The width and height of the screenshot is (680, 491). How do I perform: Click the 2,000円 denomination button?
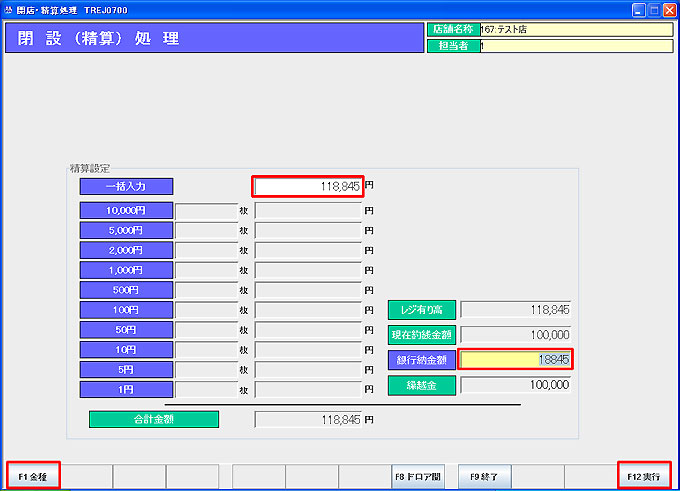[126, 250]
